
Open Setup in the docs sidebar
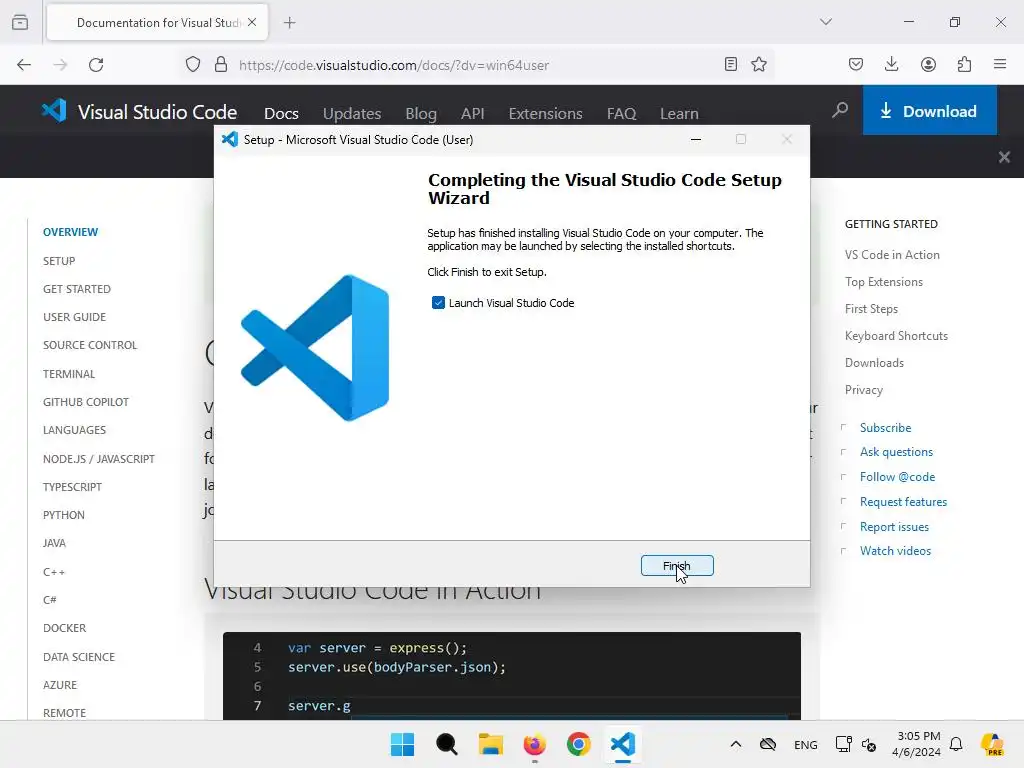click(59, 261)
